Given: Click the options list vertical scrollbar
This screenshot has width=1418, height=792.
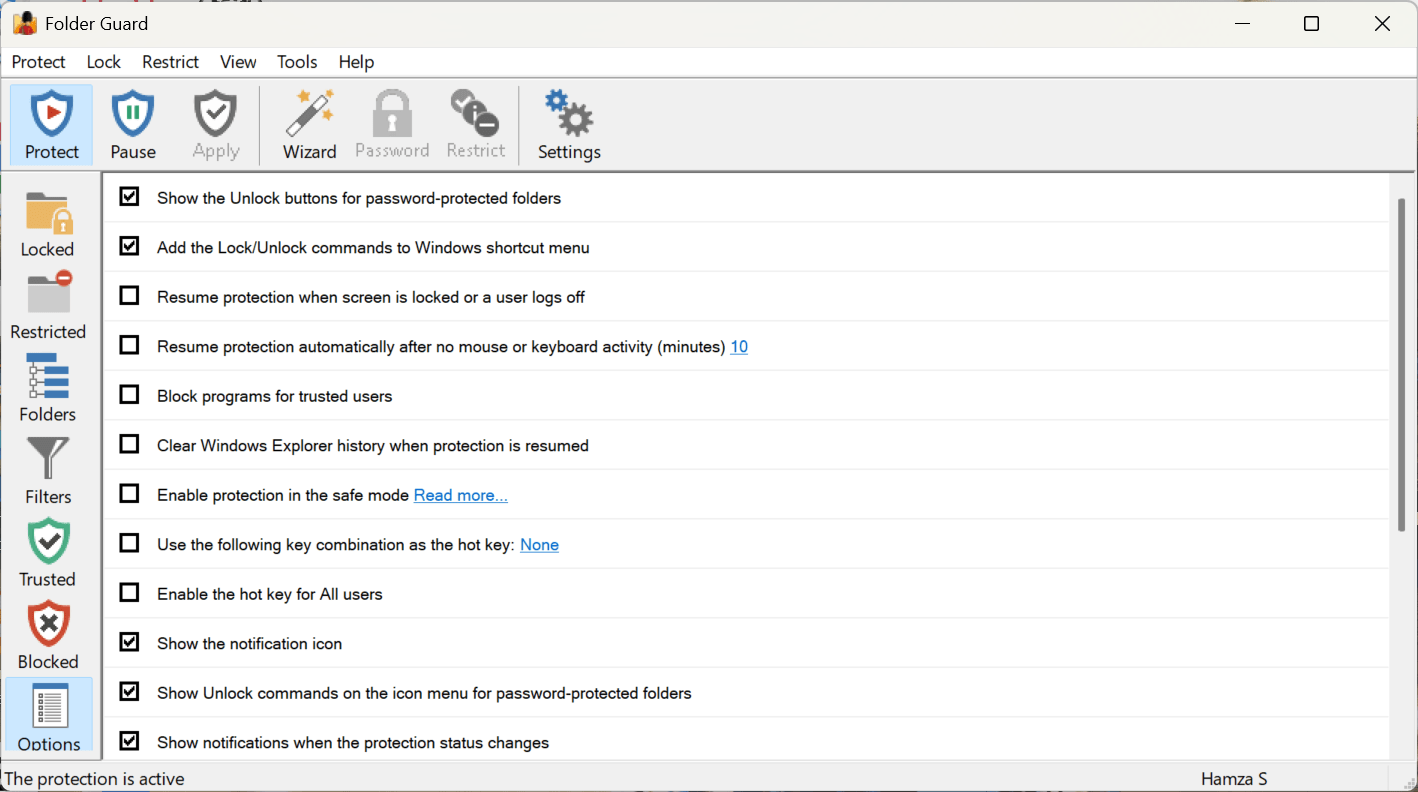Looking at the screenshot, I should point(1402,364).
